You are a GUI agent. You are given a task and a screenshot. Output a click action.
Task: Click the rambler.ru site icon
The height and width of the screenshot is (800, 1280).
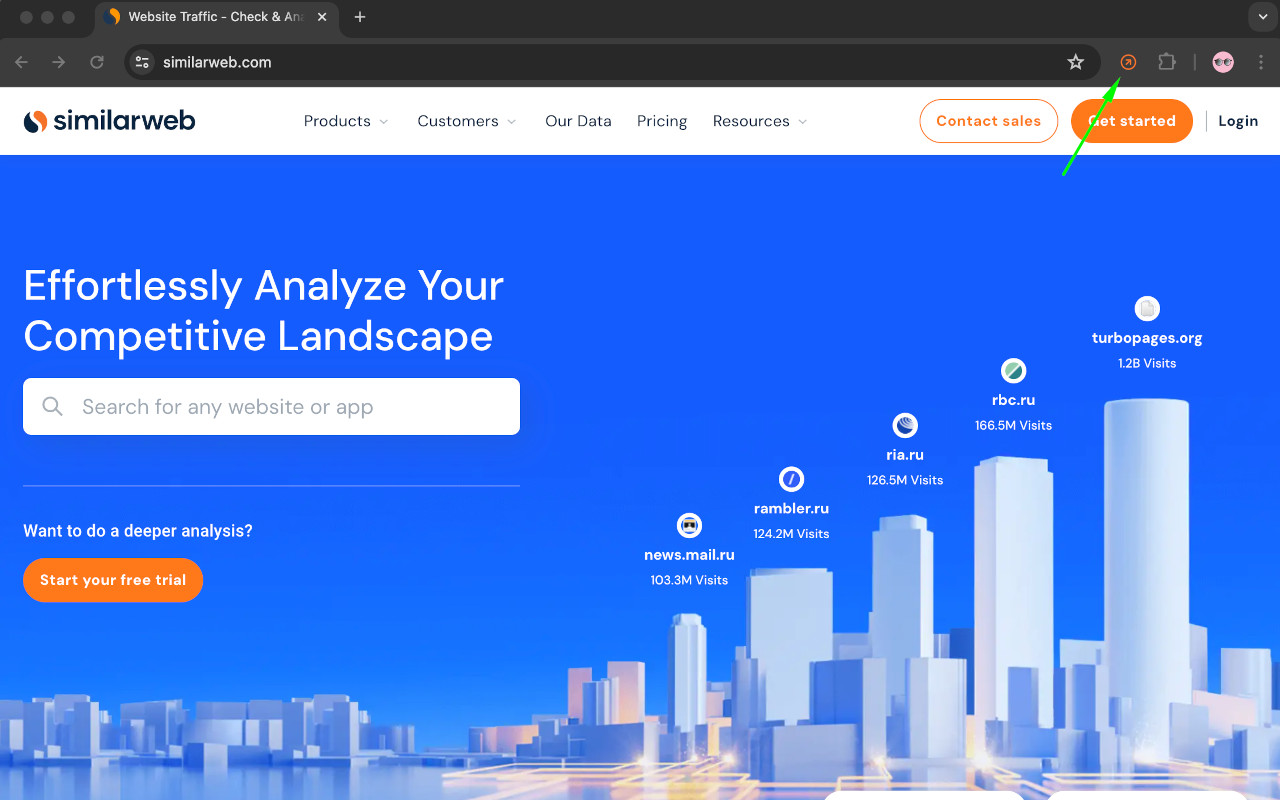tap(791, 479)
